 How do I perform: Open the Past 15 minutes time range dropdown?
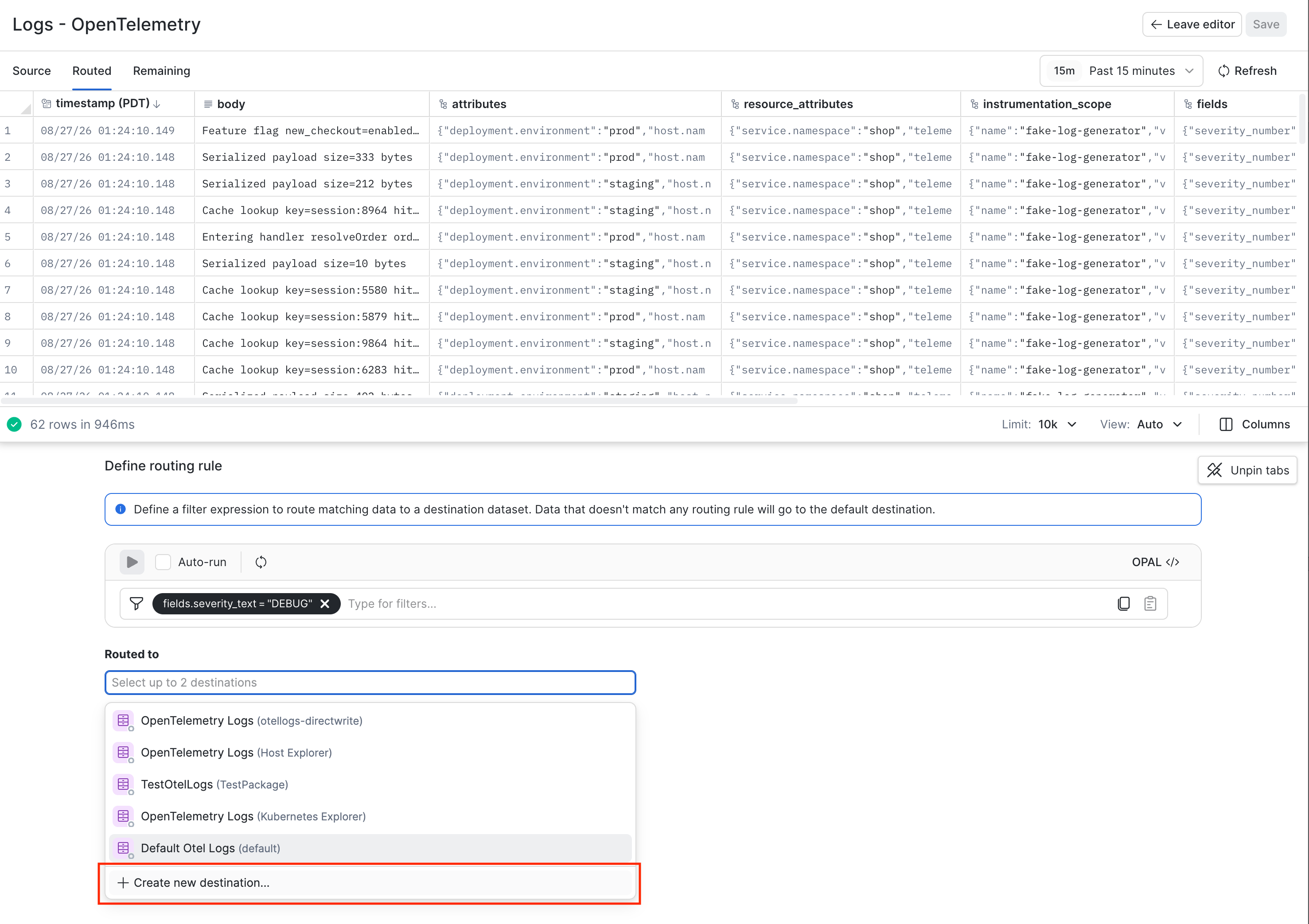pos(1121,71)
